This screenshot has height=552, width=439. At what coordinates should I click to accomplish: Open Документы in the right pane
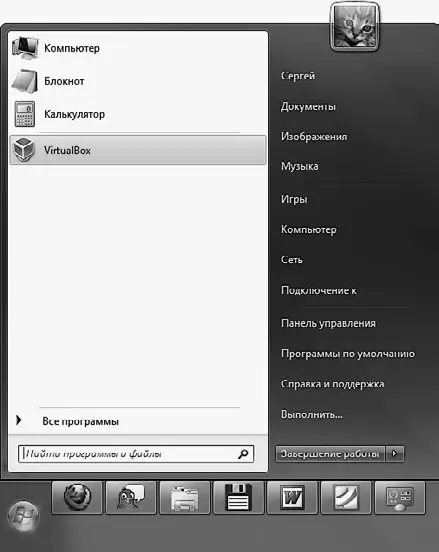coord(308,106)
